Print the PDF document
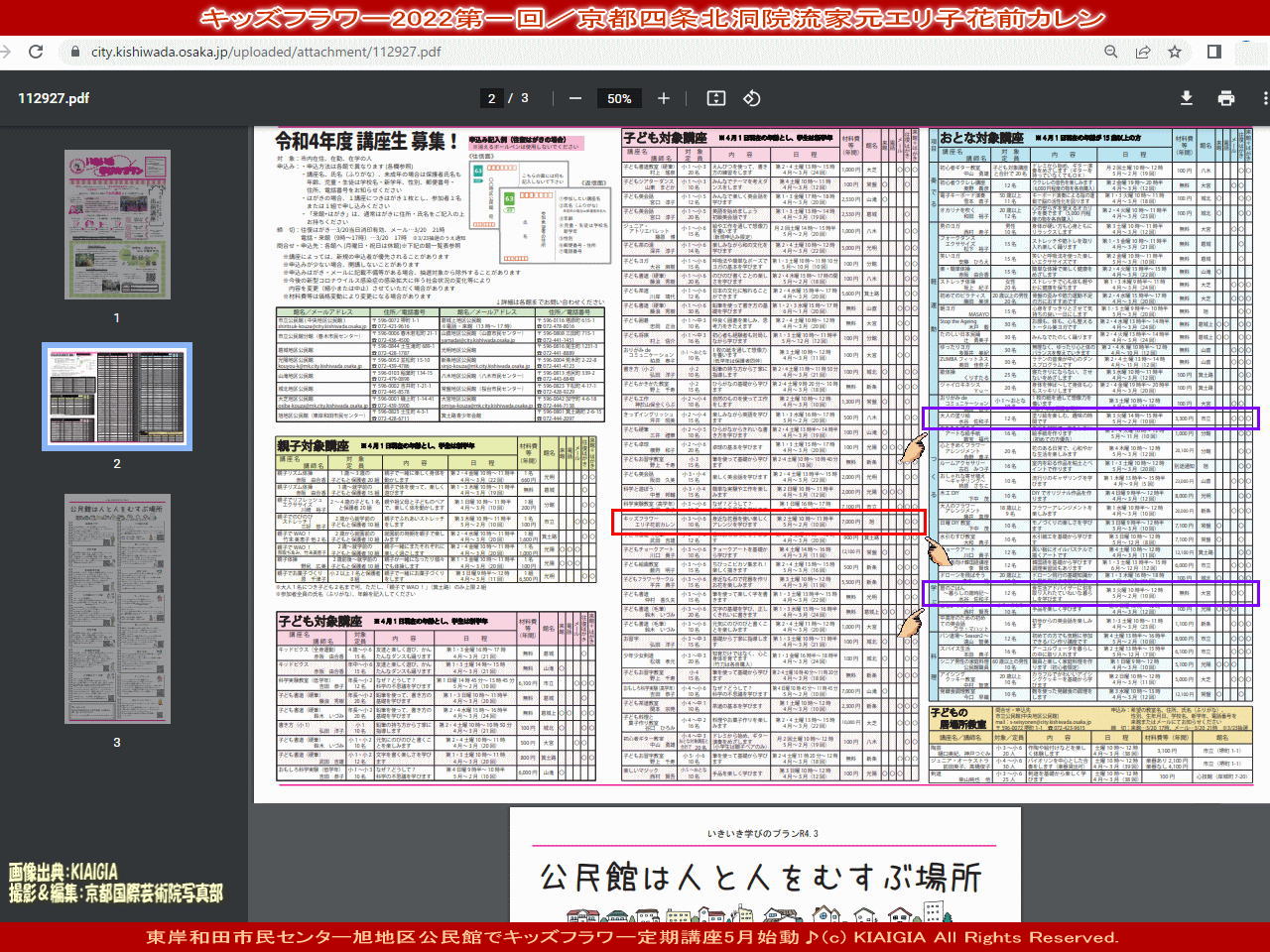This screenshot has height=952, width=1270. coord(1226,98)
